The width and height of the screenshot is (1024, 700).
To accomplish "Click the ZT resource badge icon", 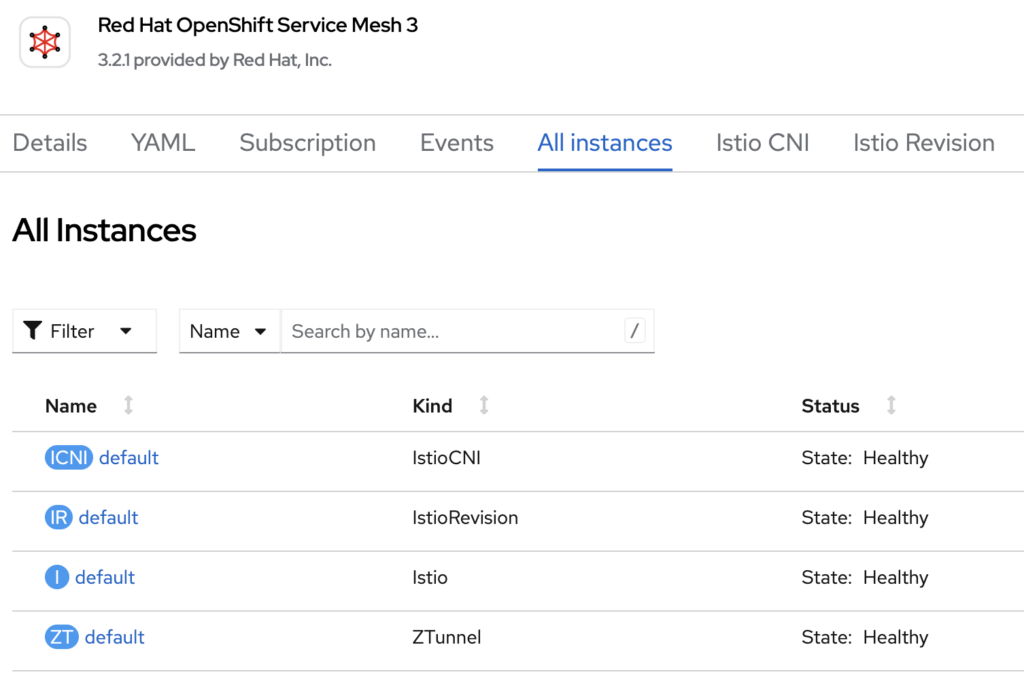I will [61, 638].
